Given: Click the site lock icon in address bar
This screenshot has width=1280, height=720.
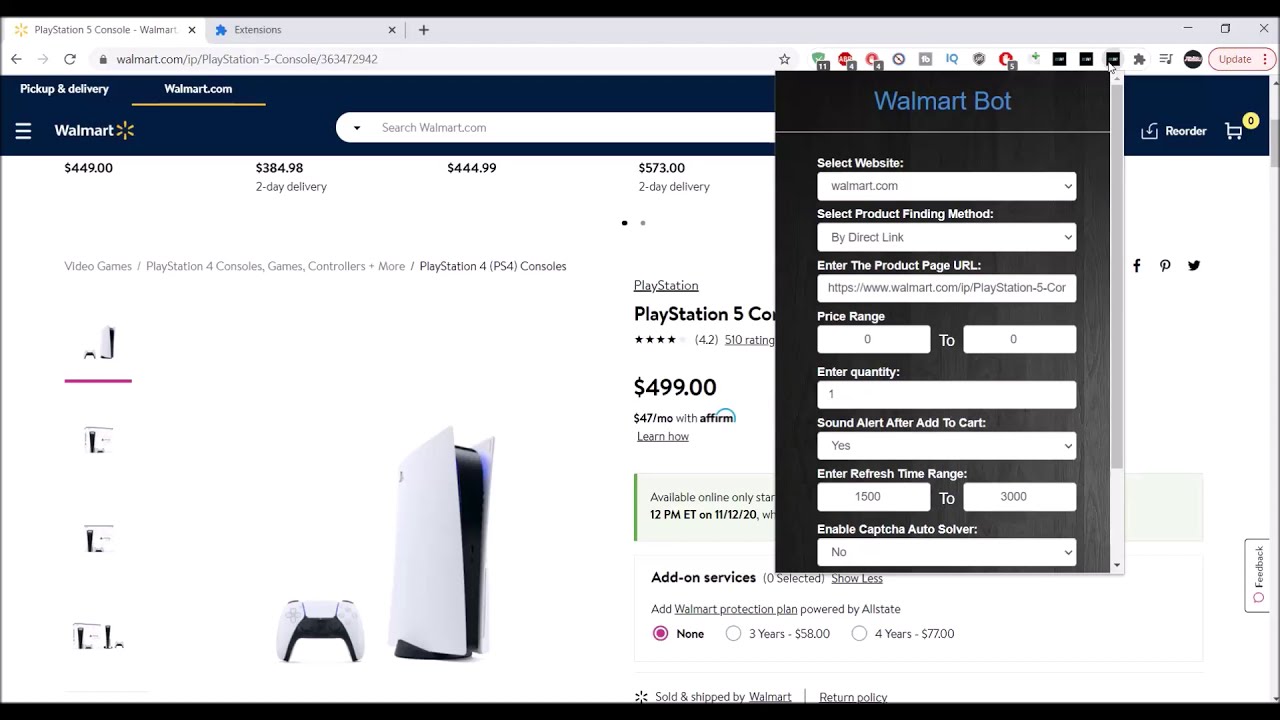Looking at the screenshot, I should point(103,59).
